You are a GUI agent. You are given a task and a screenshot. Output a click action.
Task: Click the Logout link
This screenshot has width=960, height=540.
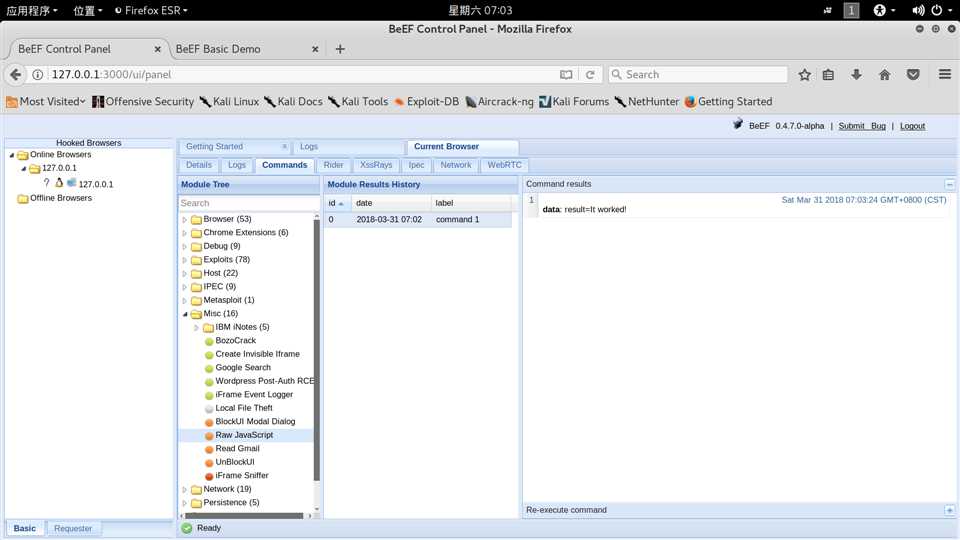tap(912, 126)
